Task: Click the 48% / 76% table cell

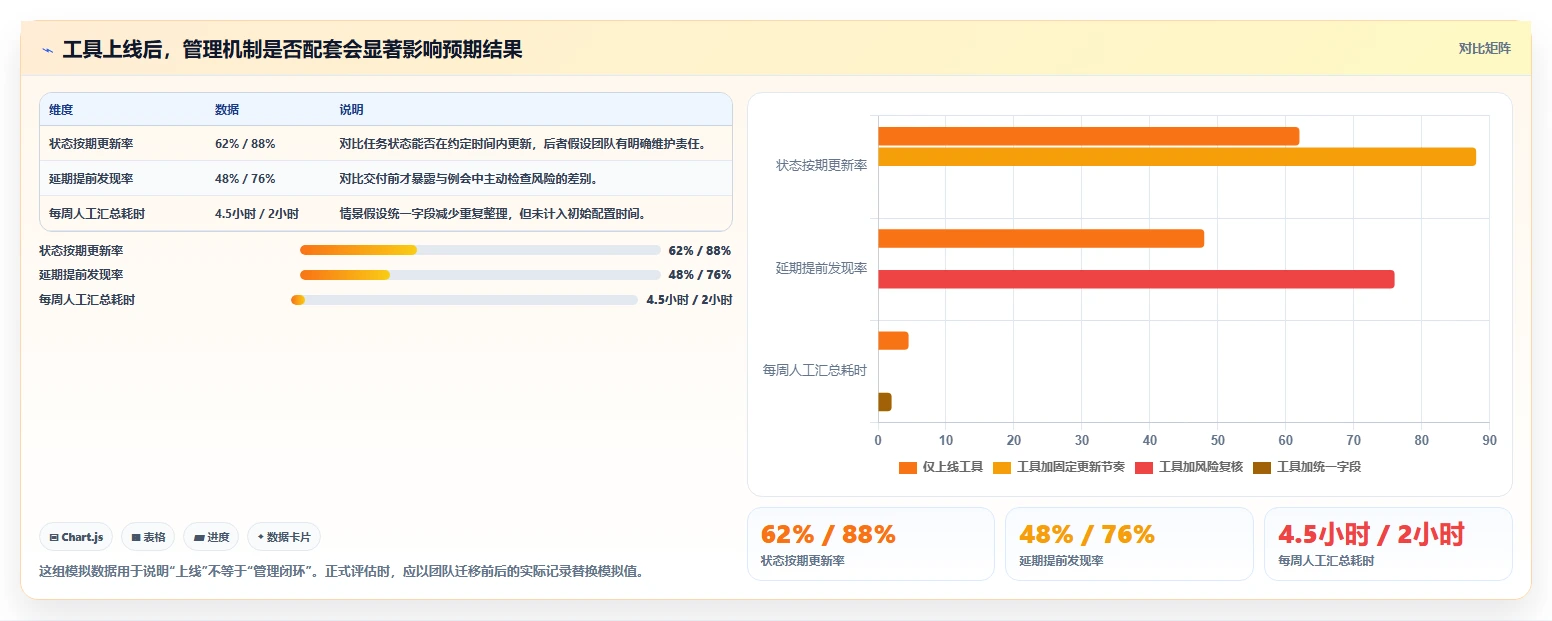Action: click(x=245, y=179)
